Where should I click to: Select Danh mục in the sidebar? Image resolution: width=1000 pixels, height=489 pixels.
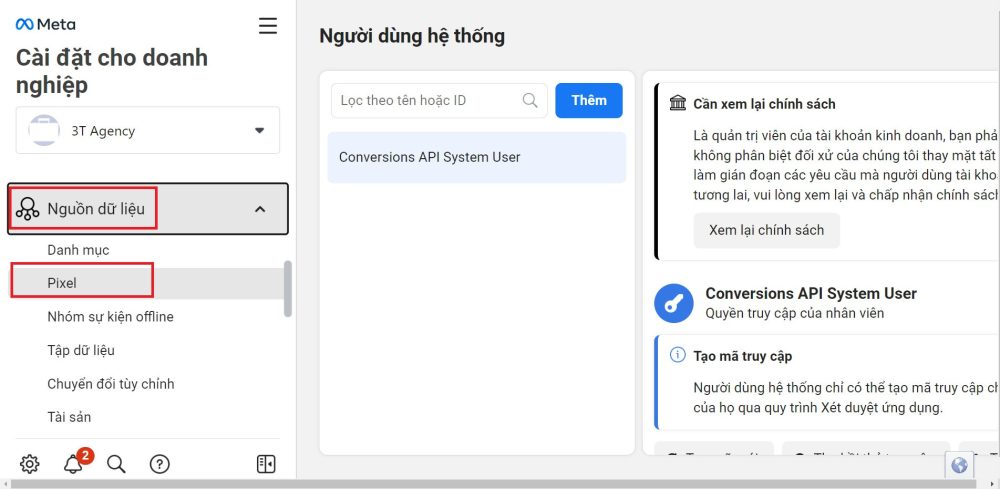(78, 250)
